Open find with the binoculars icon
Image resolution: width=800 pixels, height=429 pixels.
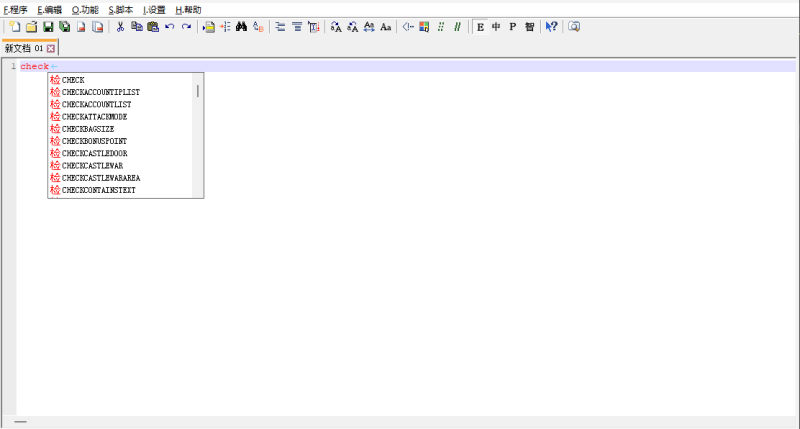(x=241, y=27)
